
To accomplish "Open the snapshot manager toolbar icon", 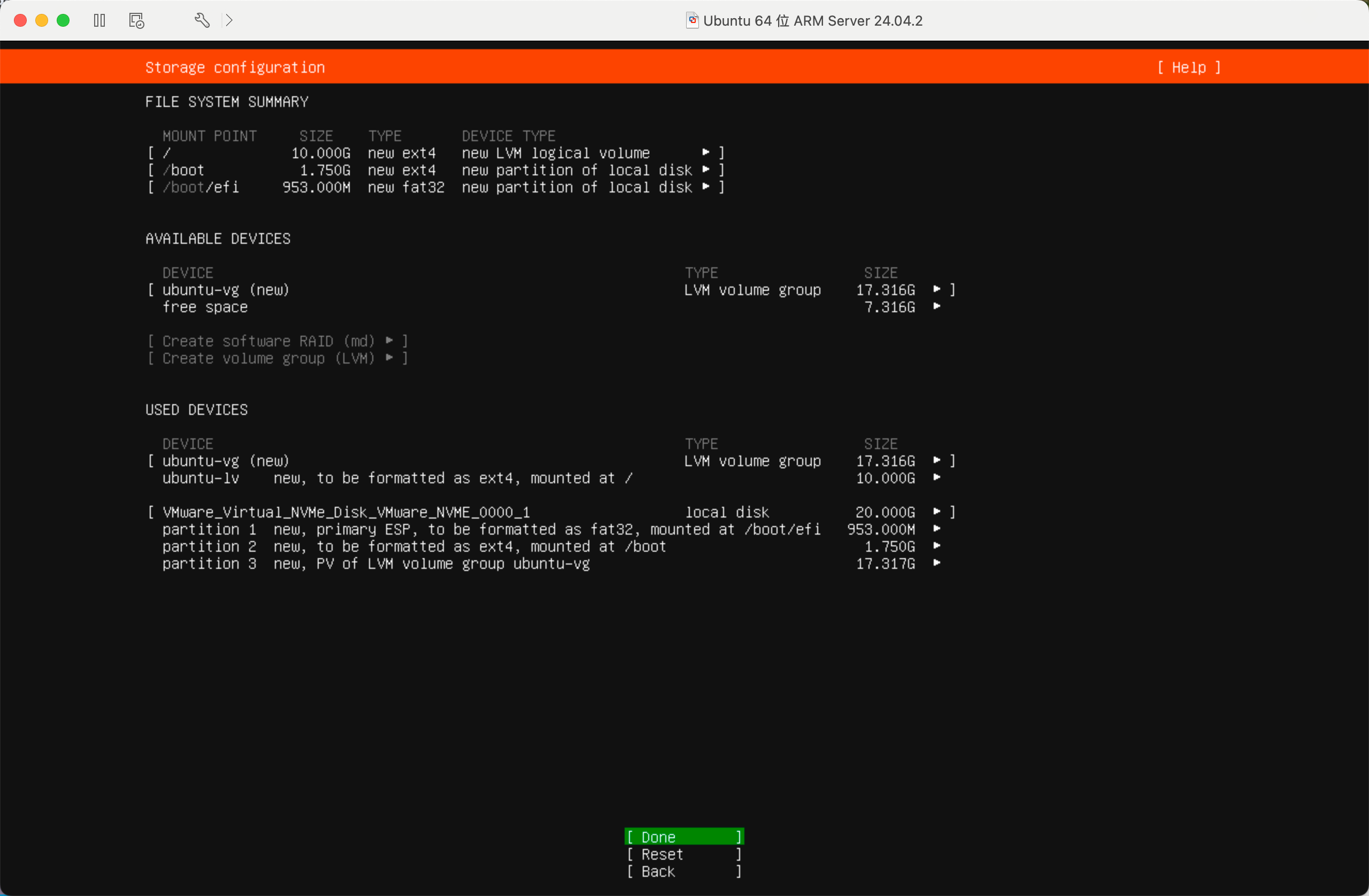I will [x=137, y=21].
